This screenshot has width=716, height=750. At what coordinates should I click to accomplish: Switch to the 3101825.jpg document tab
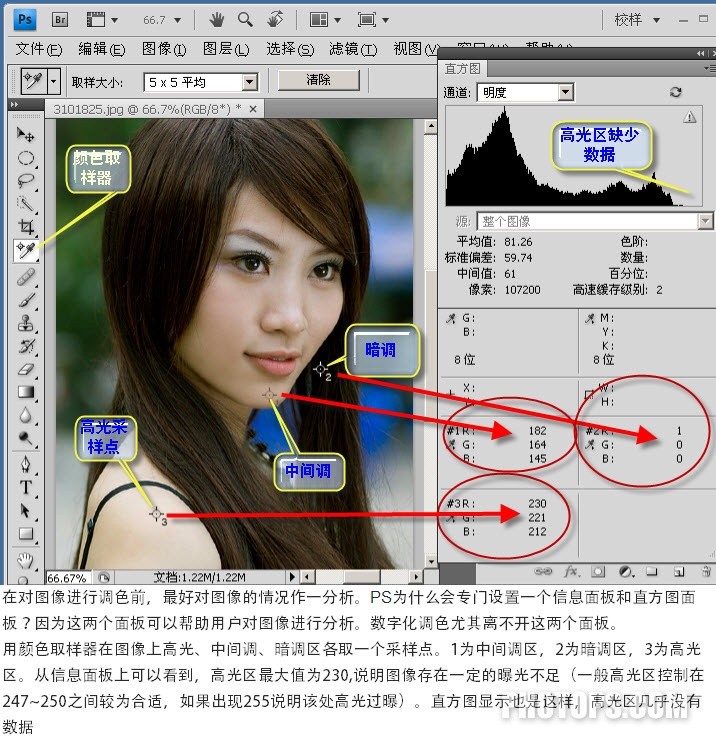click(147, 110)
